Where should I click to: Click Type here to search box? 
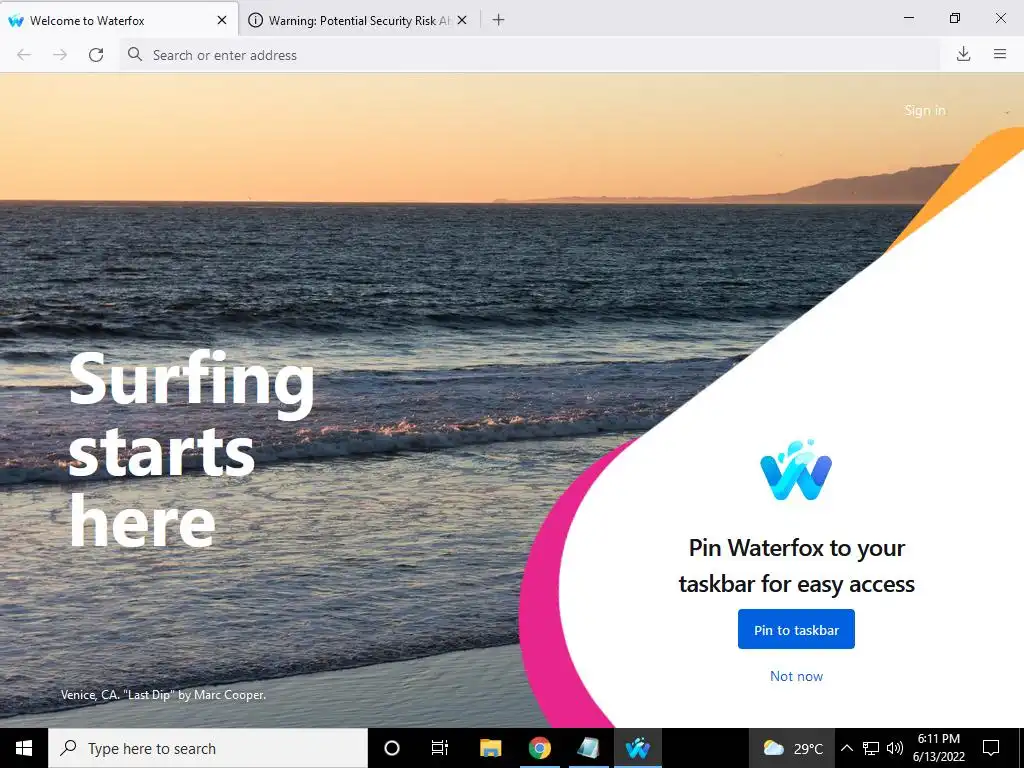(208, 748)
